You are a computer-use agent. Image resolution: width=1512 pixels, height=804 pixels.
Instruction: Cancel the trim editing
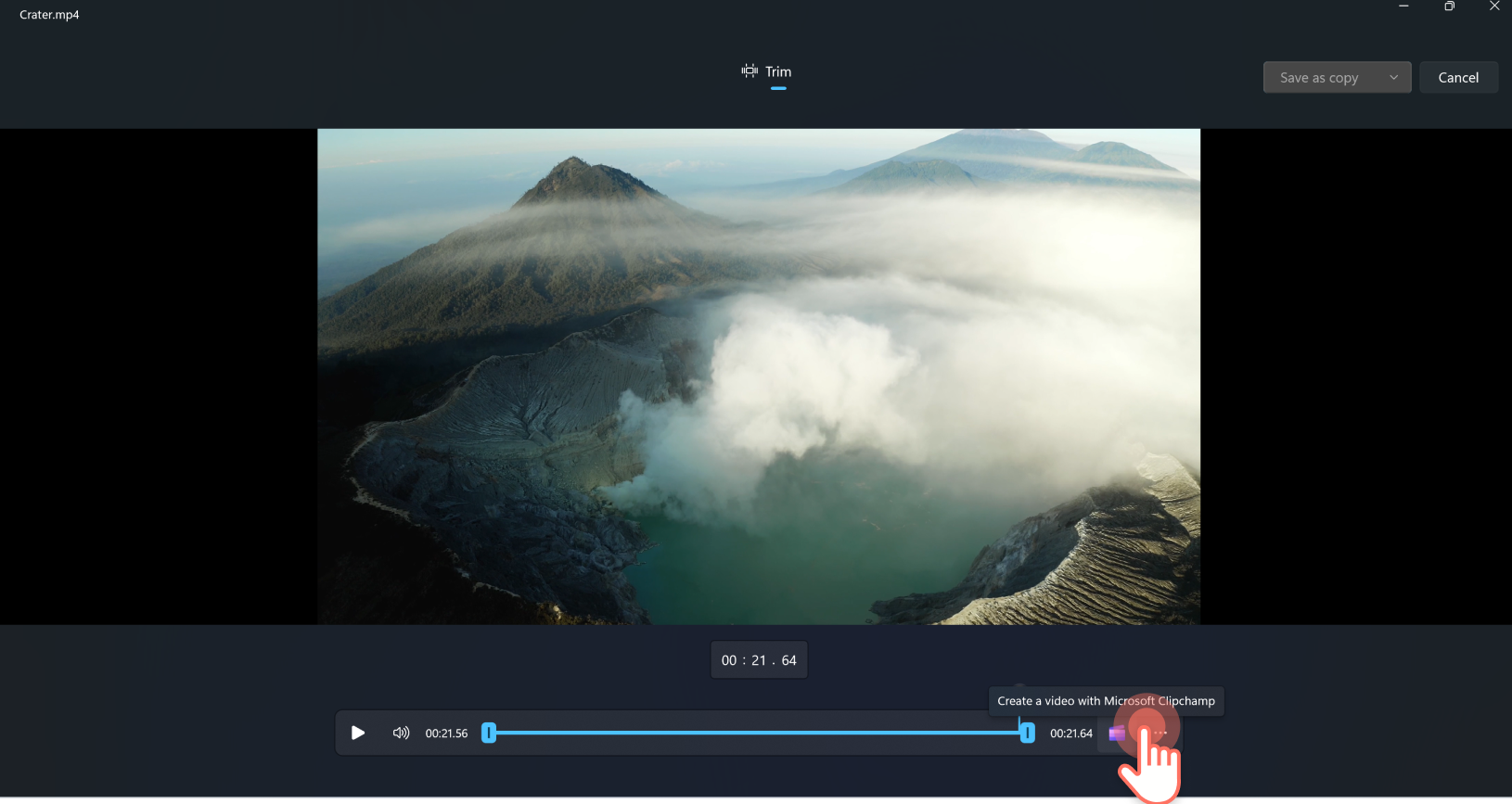(x=1458, y=78)
